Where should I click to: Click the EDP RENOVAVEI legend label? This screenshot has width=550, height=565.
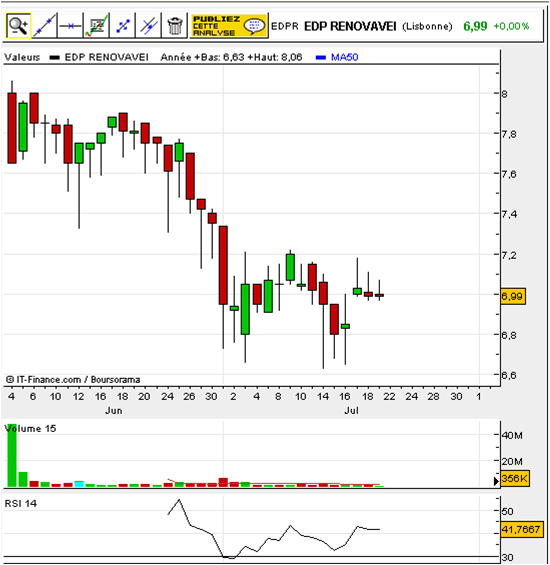[x=106, y=57]
